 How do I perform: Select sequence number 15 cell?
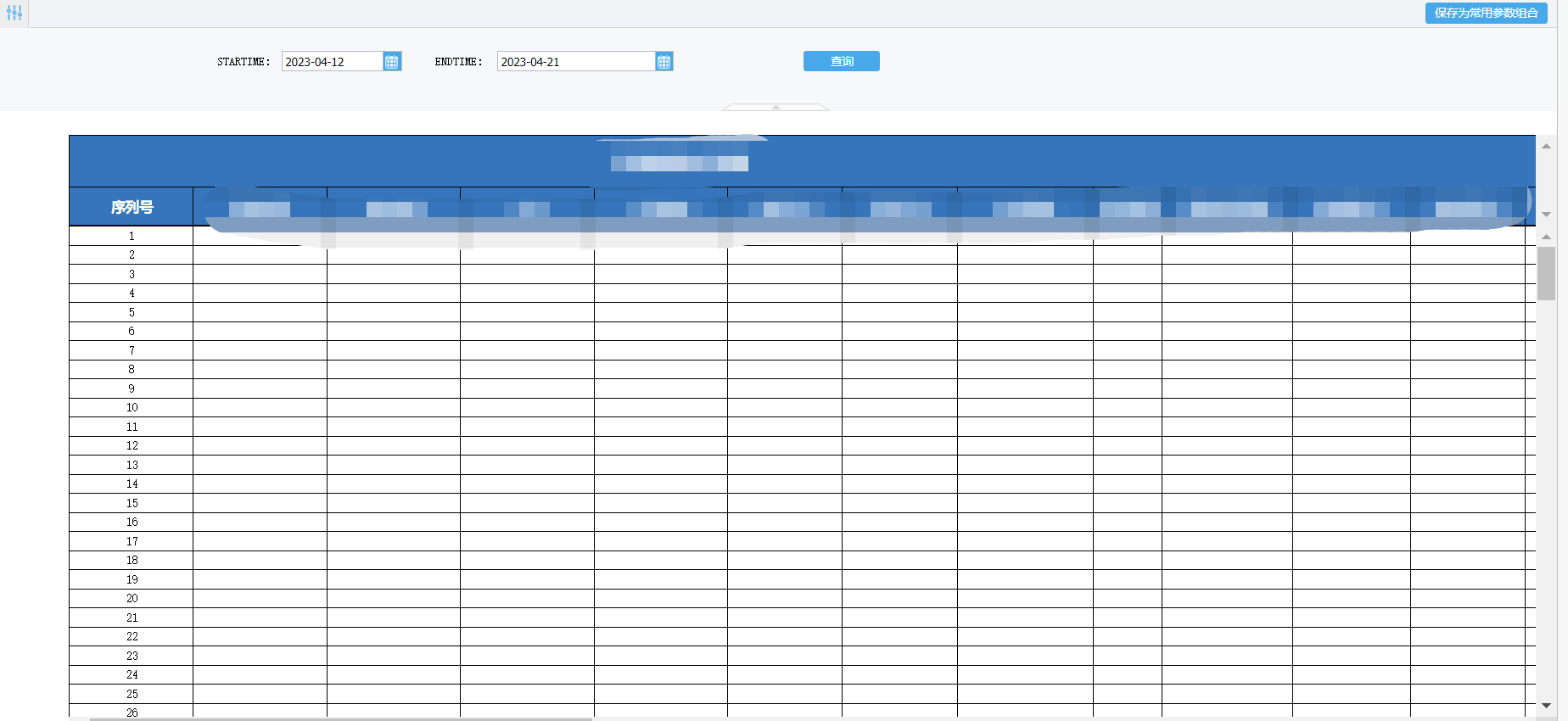point(132,503)
